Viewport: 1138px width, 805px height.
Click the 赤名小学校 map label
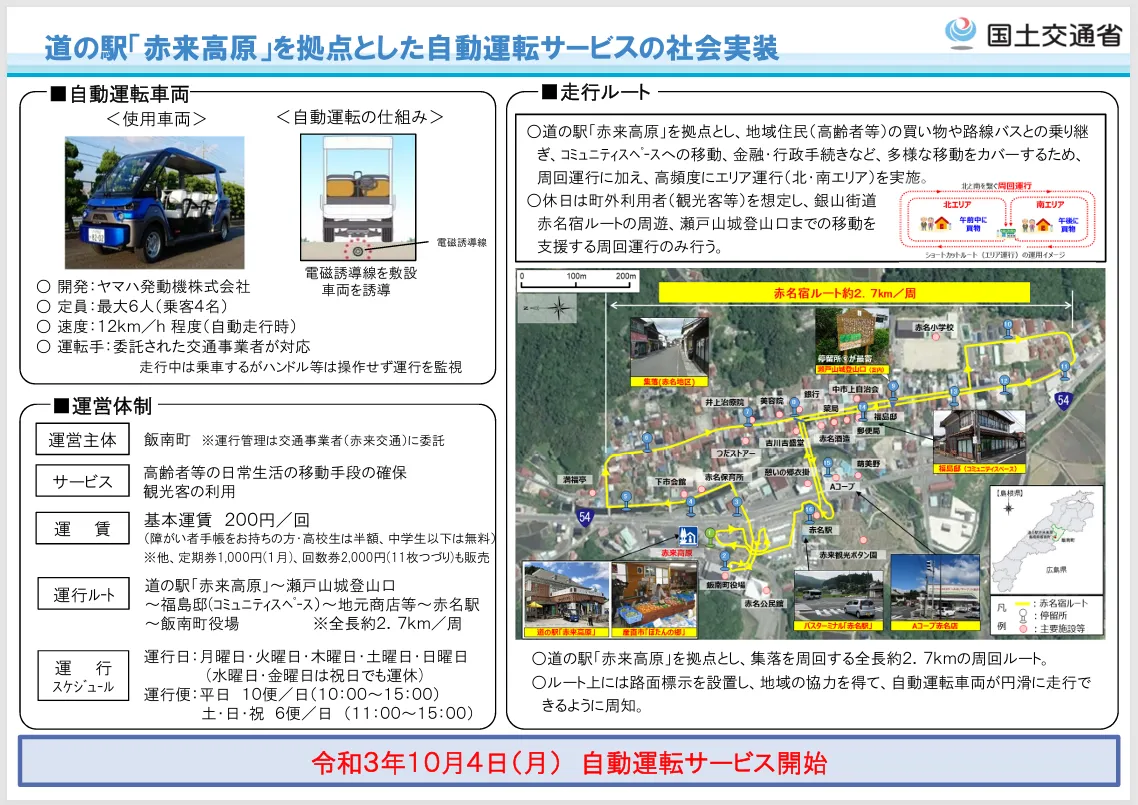(x=933, y=328)
